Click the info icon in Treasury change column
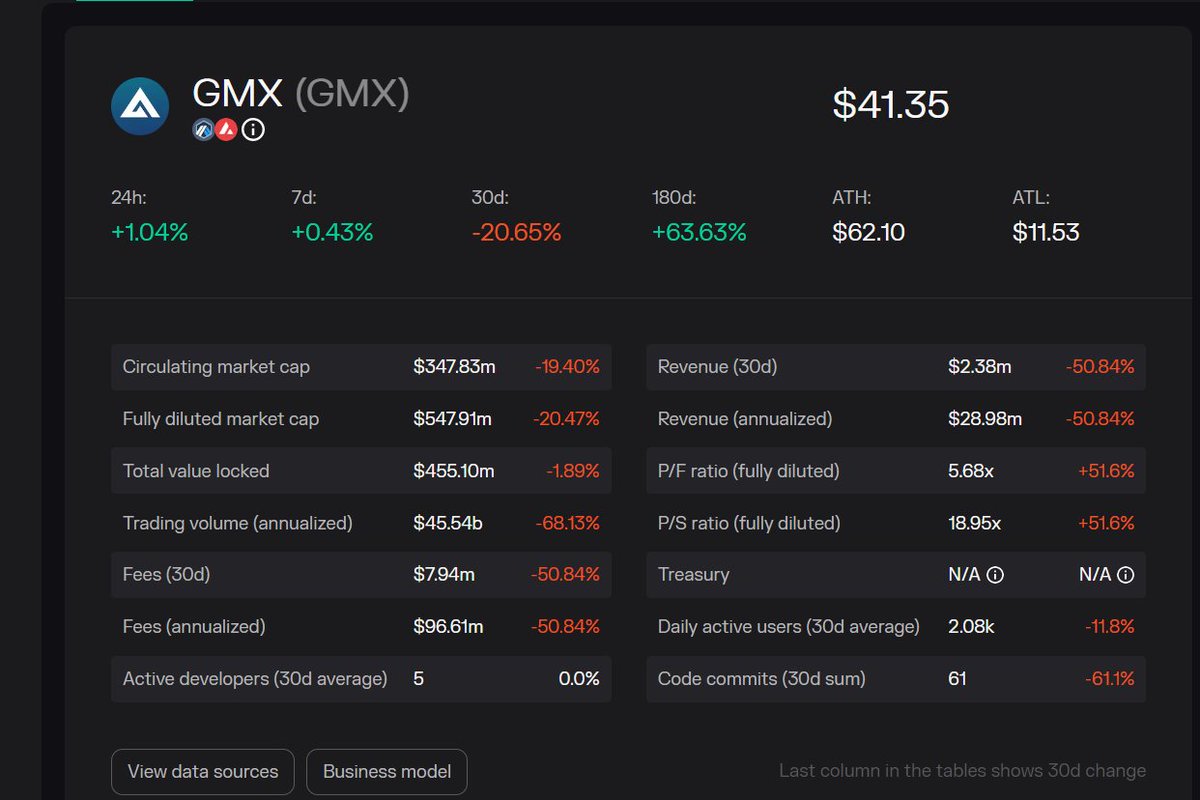The height and width of the screenshot is (800, 1200). [x=1125, y=575]
